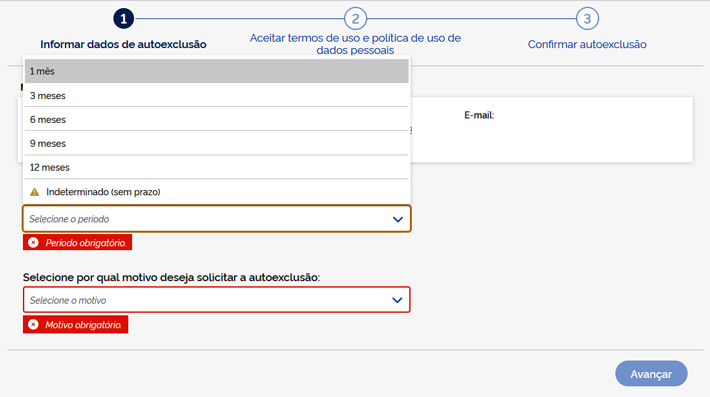Go to step 3 circle in the stepper

click(x=587, y=19)
